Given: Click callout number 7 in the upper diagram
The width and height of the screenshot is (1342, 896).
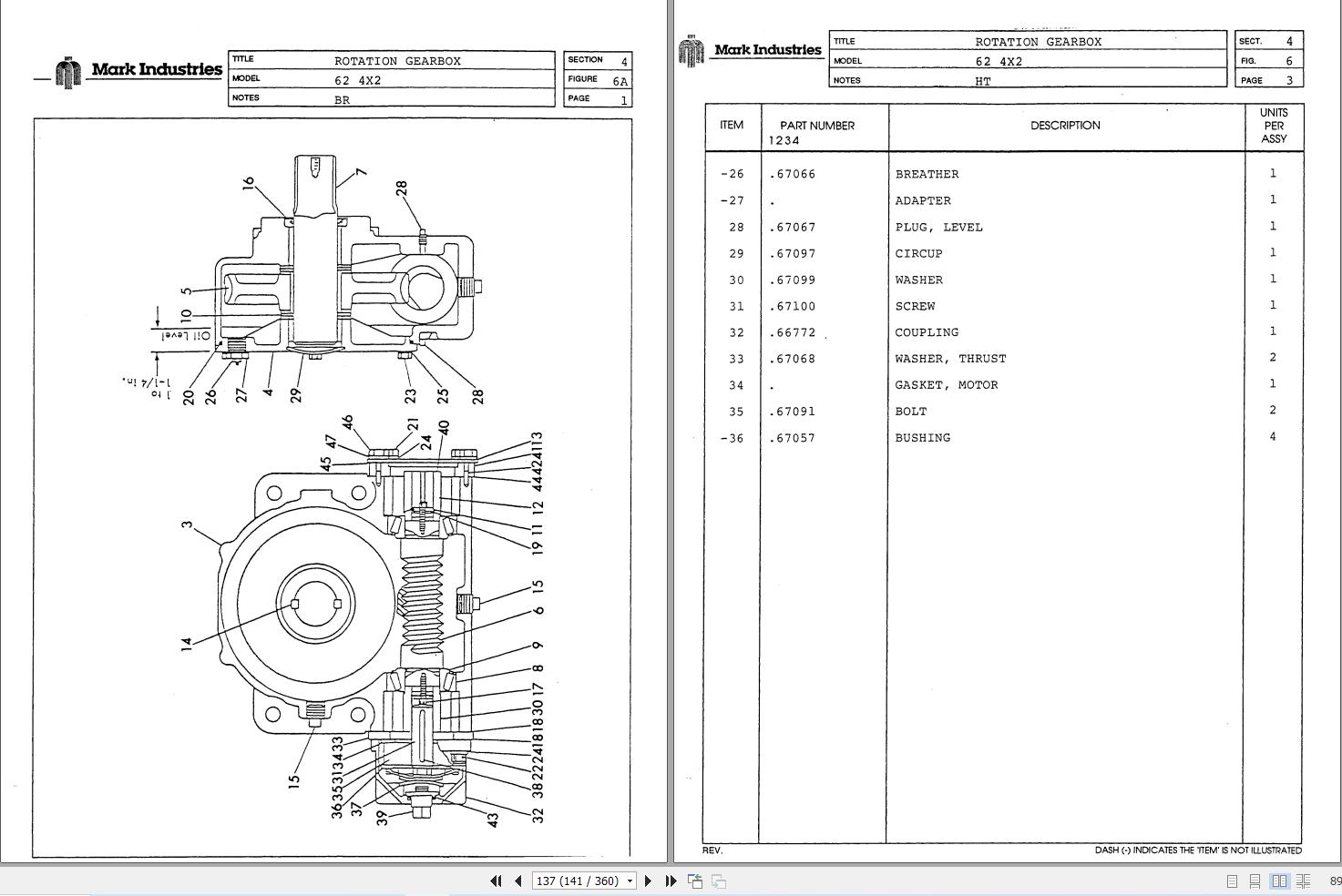Looking at the screenshot, I should coord(361,171).
